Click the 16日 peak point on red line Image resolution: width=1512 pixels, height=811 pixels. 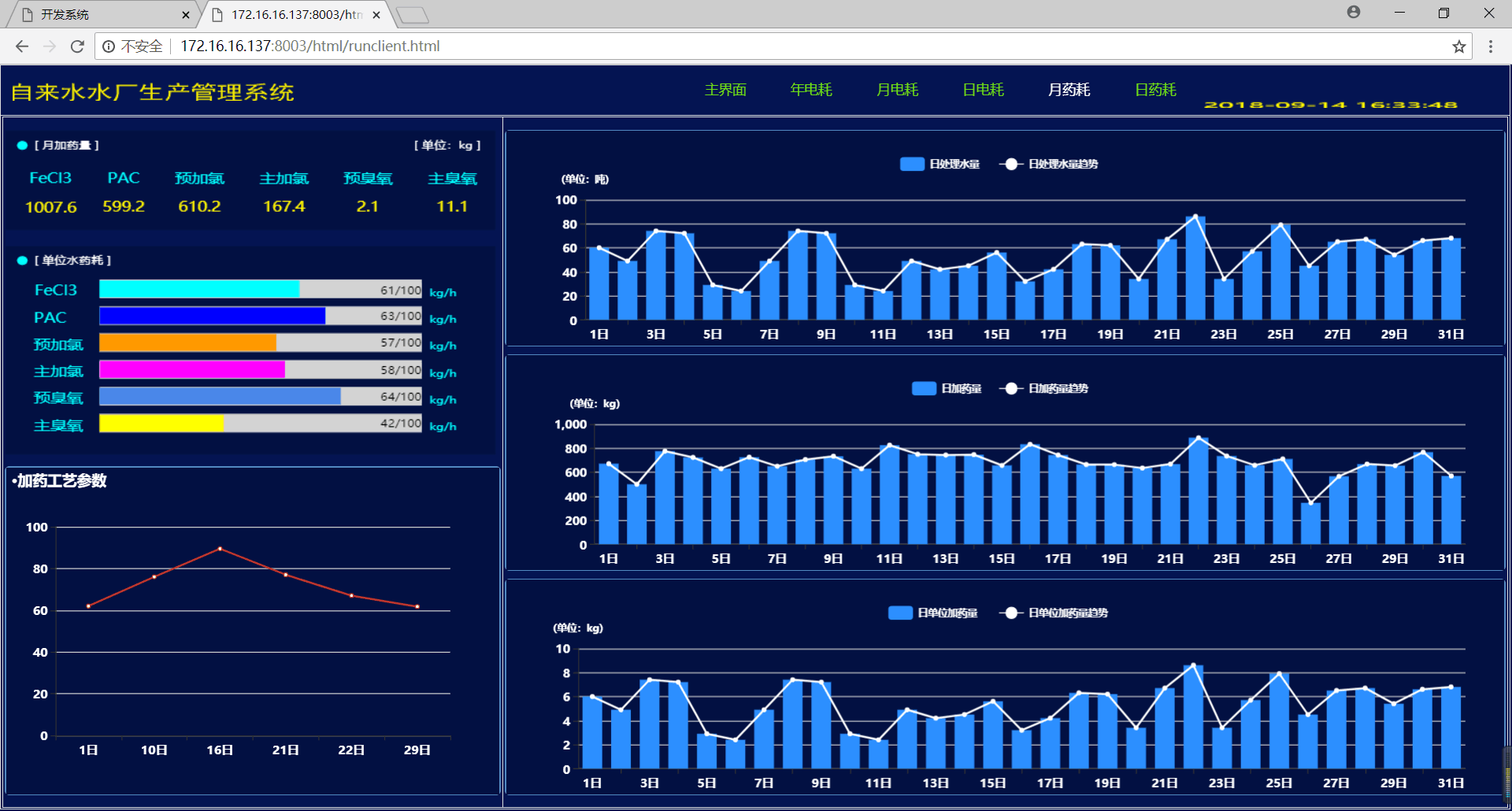click(220, 548)
